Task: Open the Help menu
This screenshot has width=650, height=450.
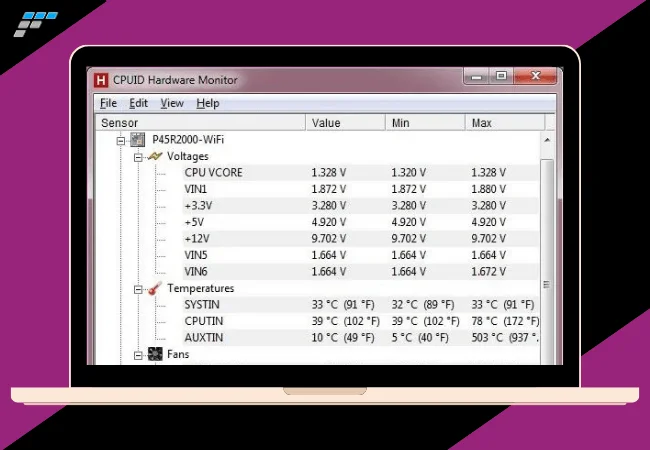Action: [x=208, y=103]
